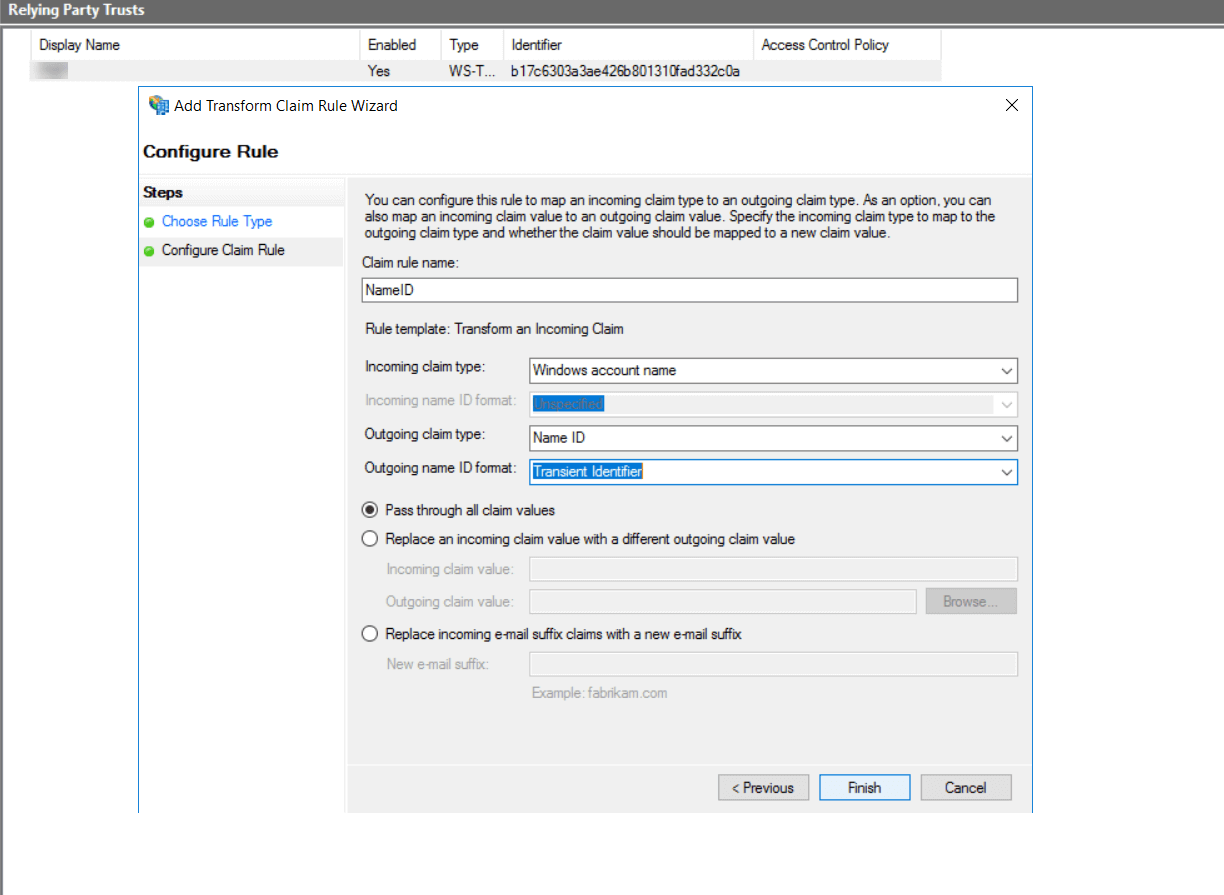This screenshot has width=1224, height=895.
Task: Click inside the Claim rule name field
Action: coord(690,290)
